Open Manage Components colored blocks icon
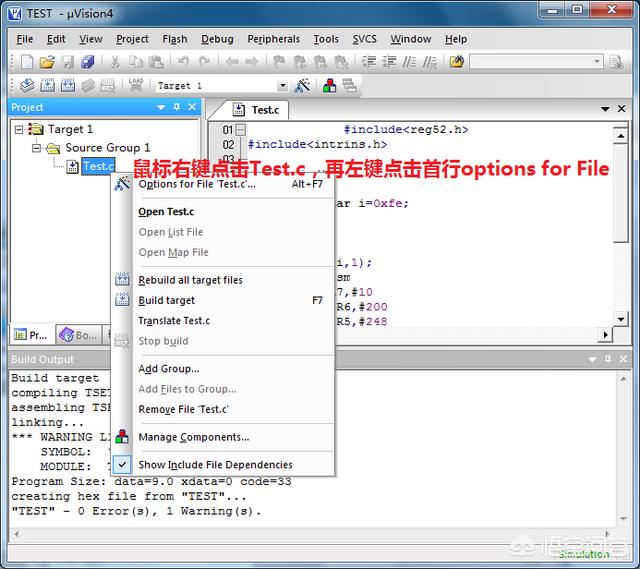 tap(329, 85)
